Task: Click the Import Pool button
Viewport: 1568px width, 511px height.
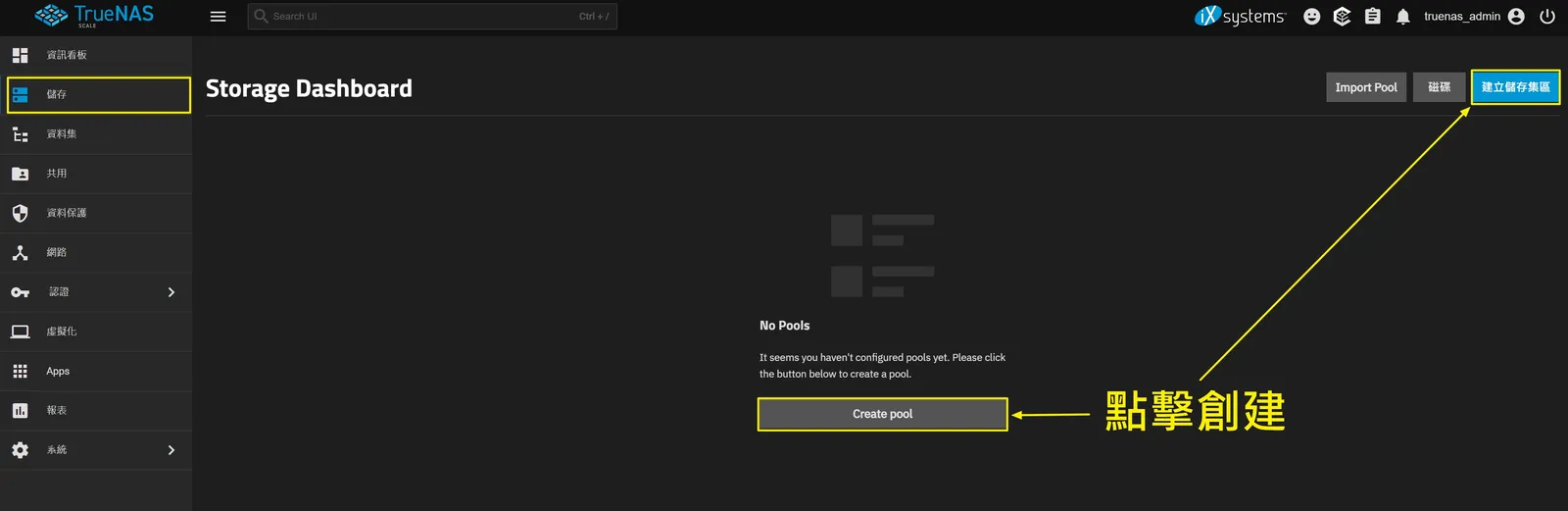Action: pyautogui.click(x=1366, y=87)
